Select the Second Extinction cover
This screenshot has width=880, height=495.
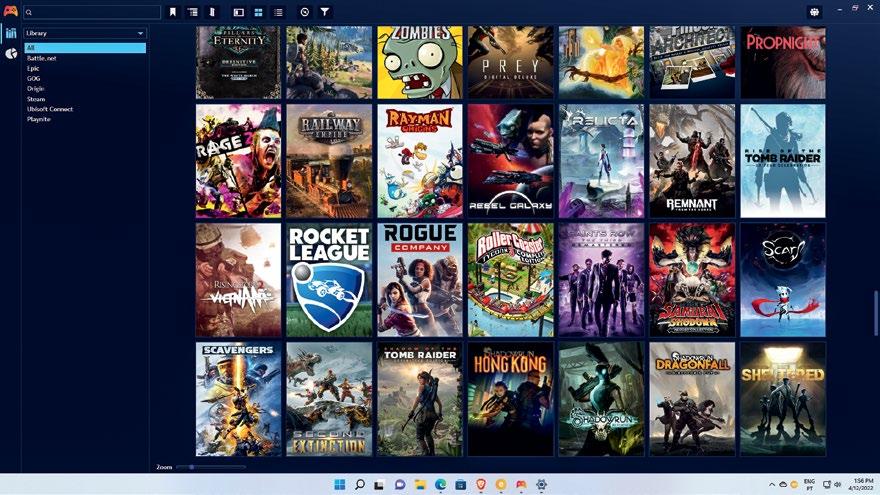[x=329, y=399]
